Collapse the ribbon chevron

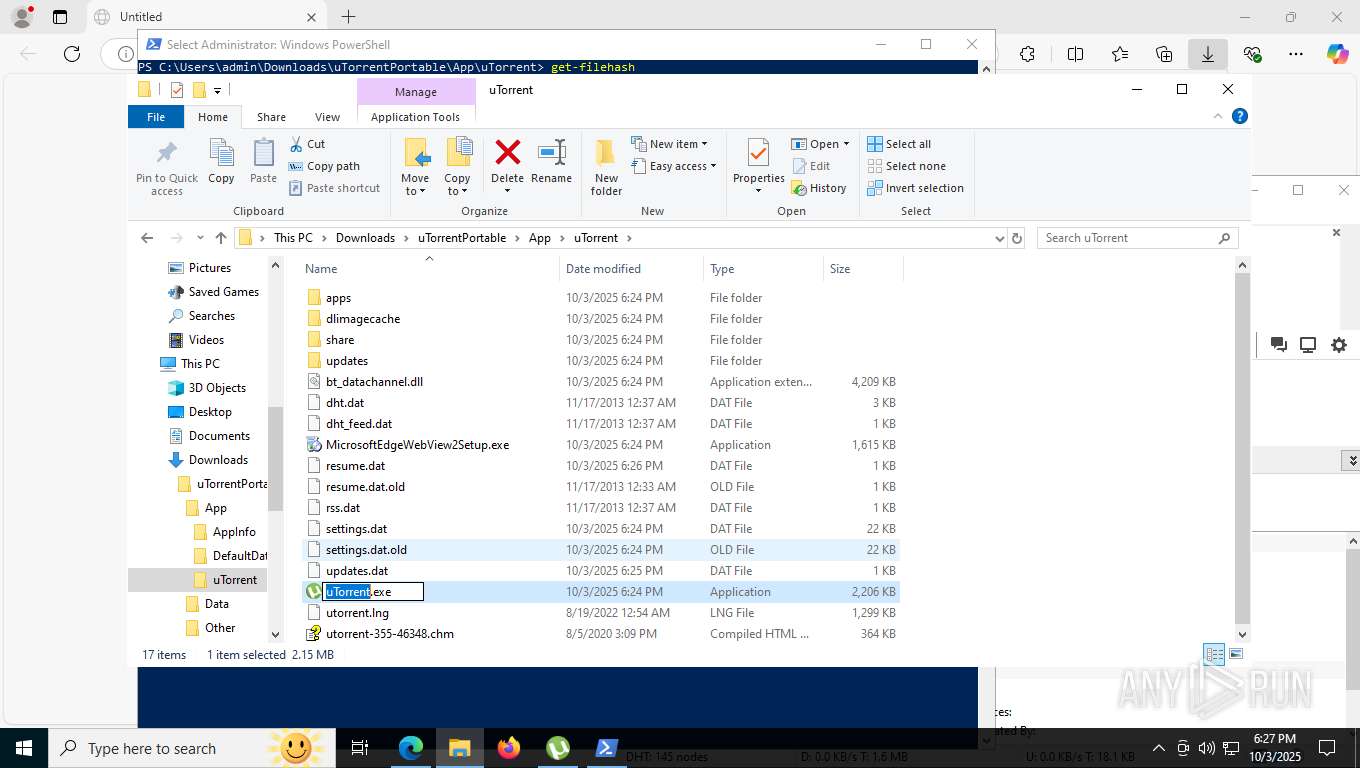[x=1218, y=117]
